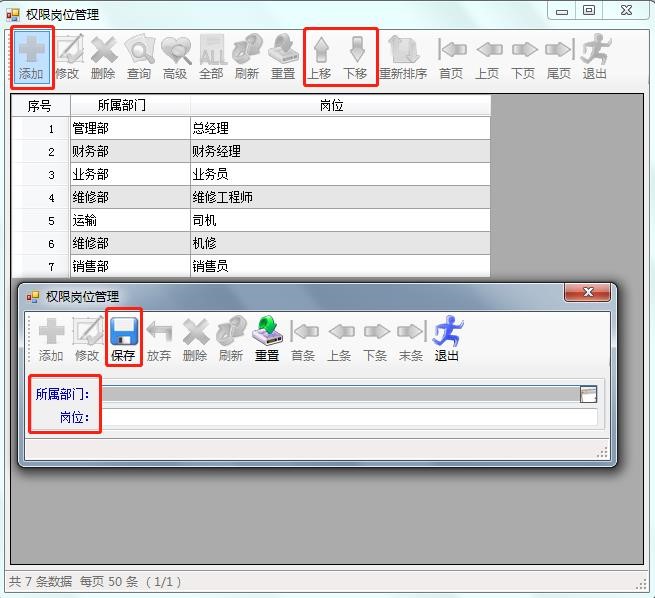The width and height of the screenshot is (655, 598).
Task: Click row number 4 in 序号 column
Action: click(x=40, y=197)
